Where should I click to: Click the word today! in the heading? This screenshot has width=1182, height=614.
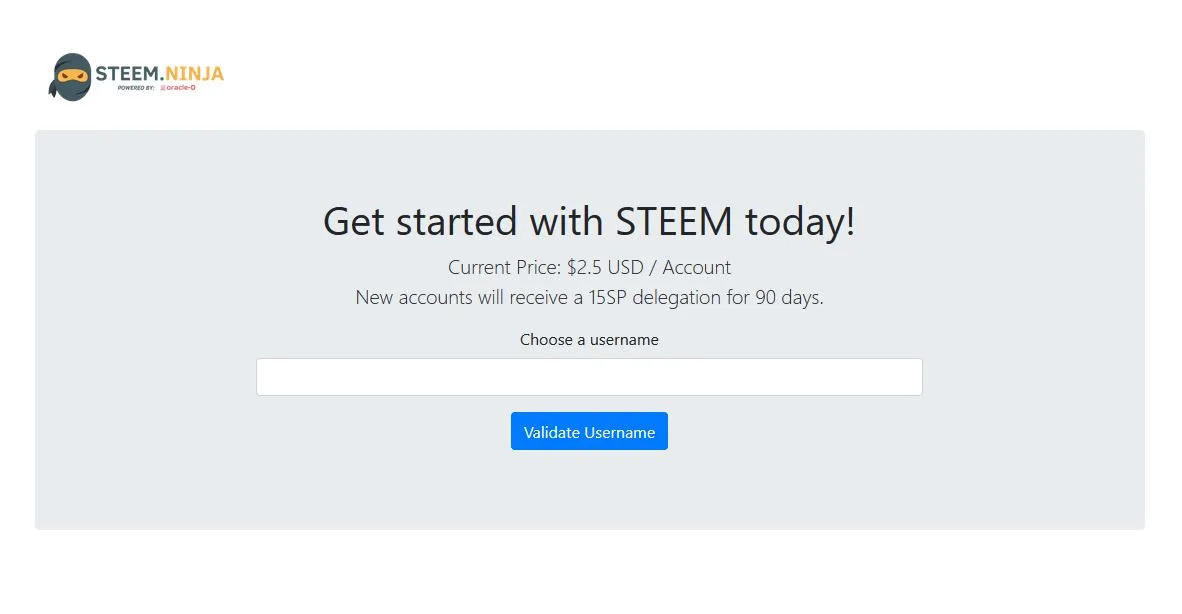[x=800, y=221]
